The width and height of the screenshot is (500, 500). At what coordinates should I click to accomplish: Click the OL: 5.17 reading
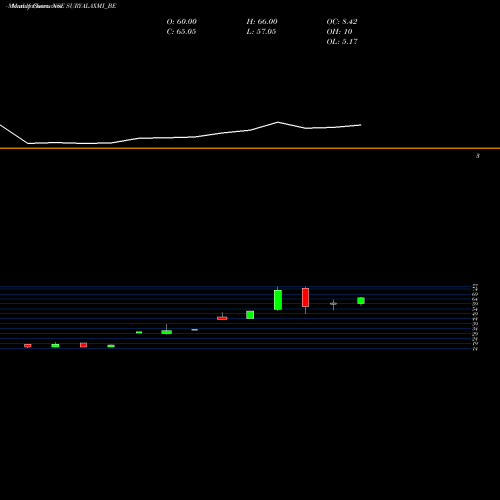coord(342,42)
